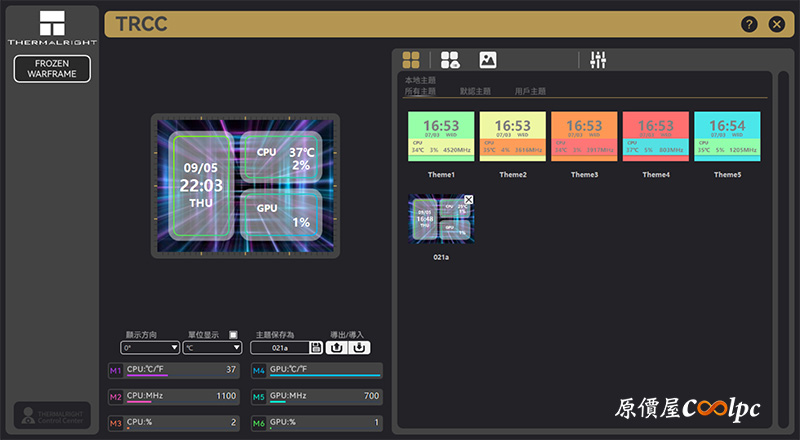
Task: Click the Theme1 label text
Action: [x=441, y=175]
